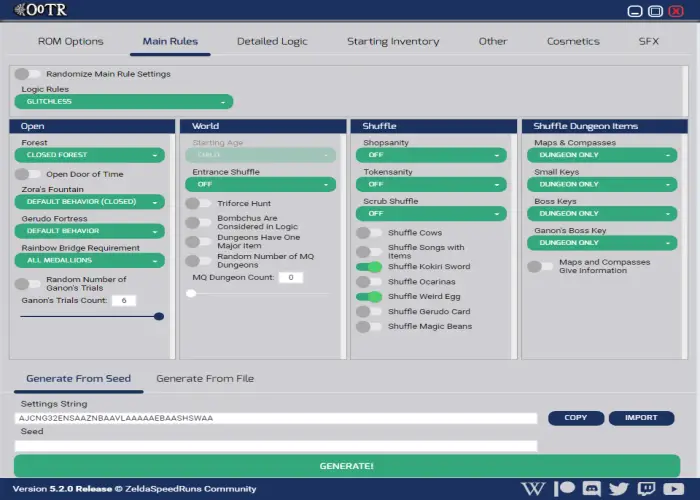Enable Random Number of MQ Dungeons

198,260
